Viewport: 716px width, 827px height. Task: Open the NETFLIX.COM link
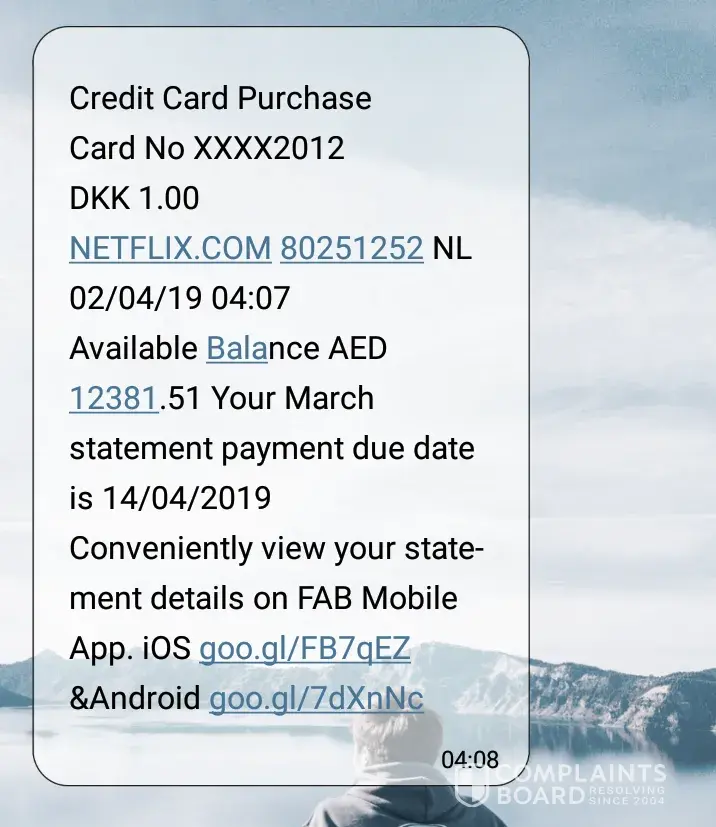[170, 248]
